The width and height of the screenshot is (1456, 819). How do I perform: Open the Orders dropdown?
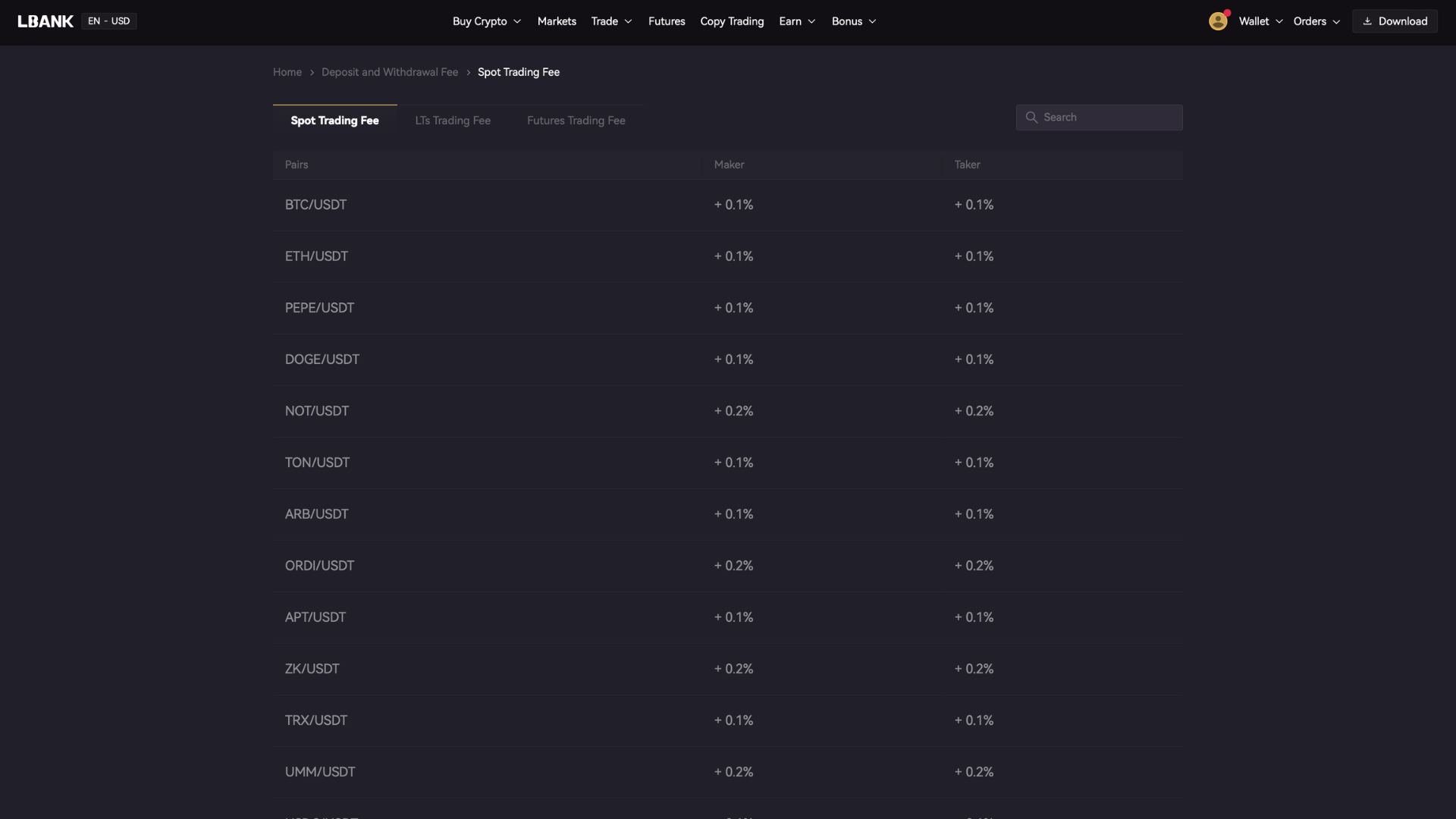[1316, 20]
